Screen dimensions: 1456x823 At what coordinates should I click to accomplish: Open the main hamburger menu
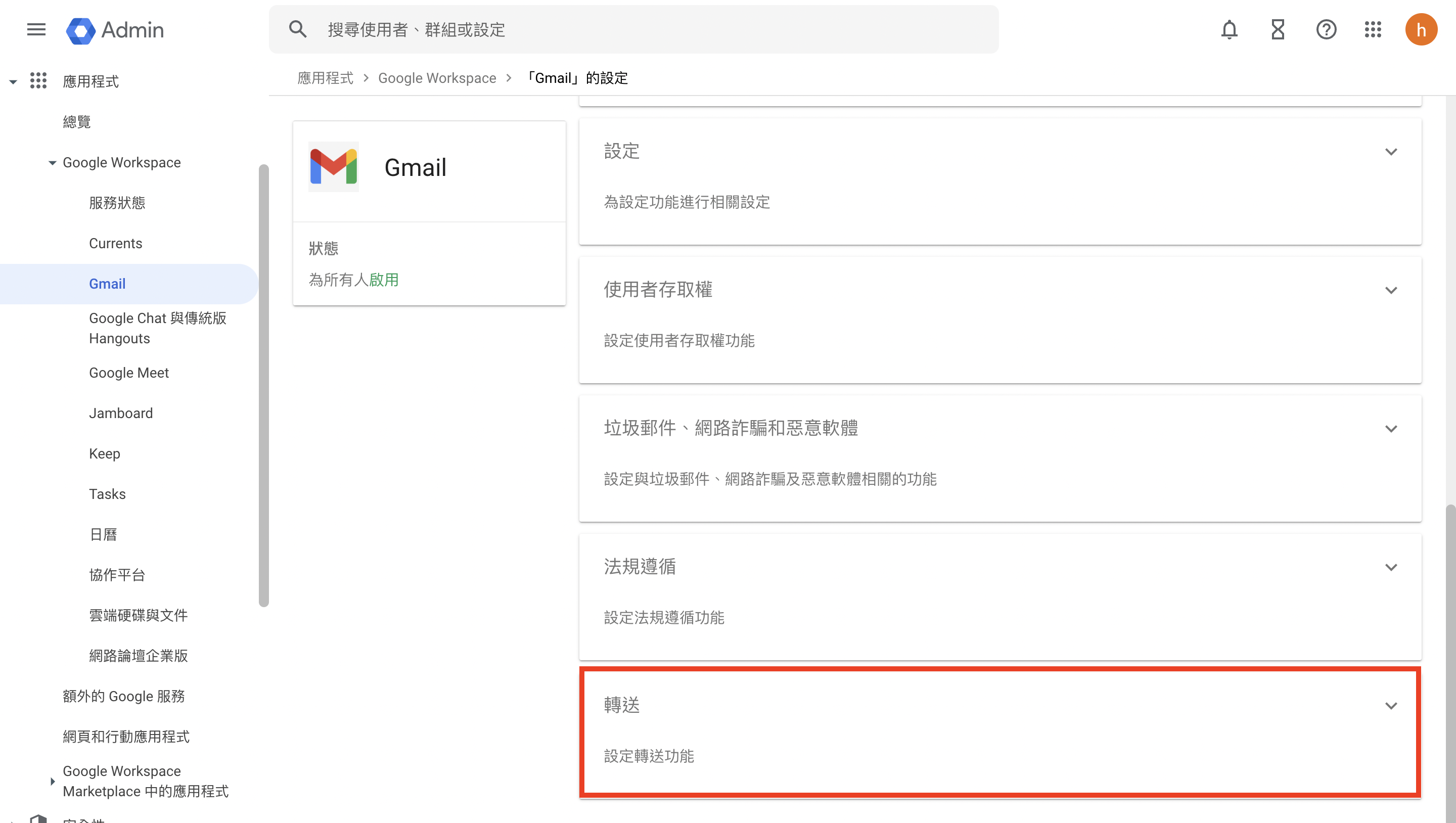pos(36,29)
